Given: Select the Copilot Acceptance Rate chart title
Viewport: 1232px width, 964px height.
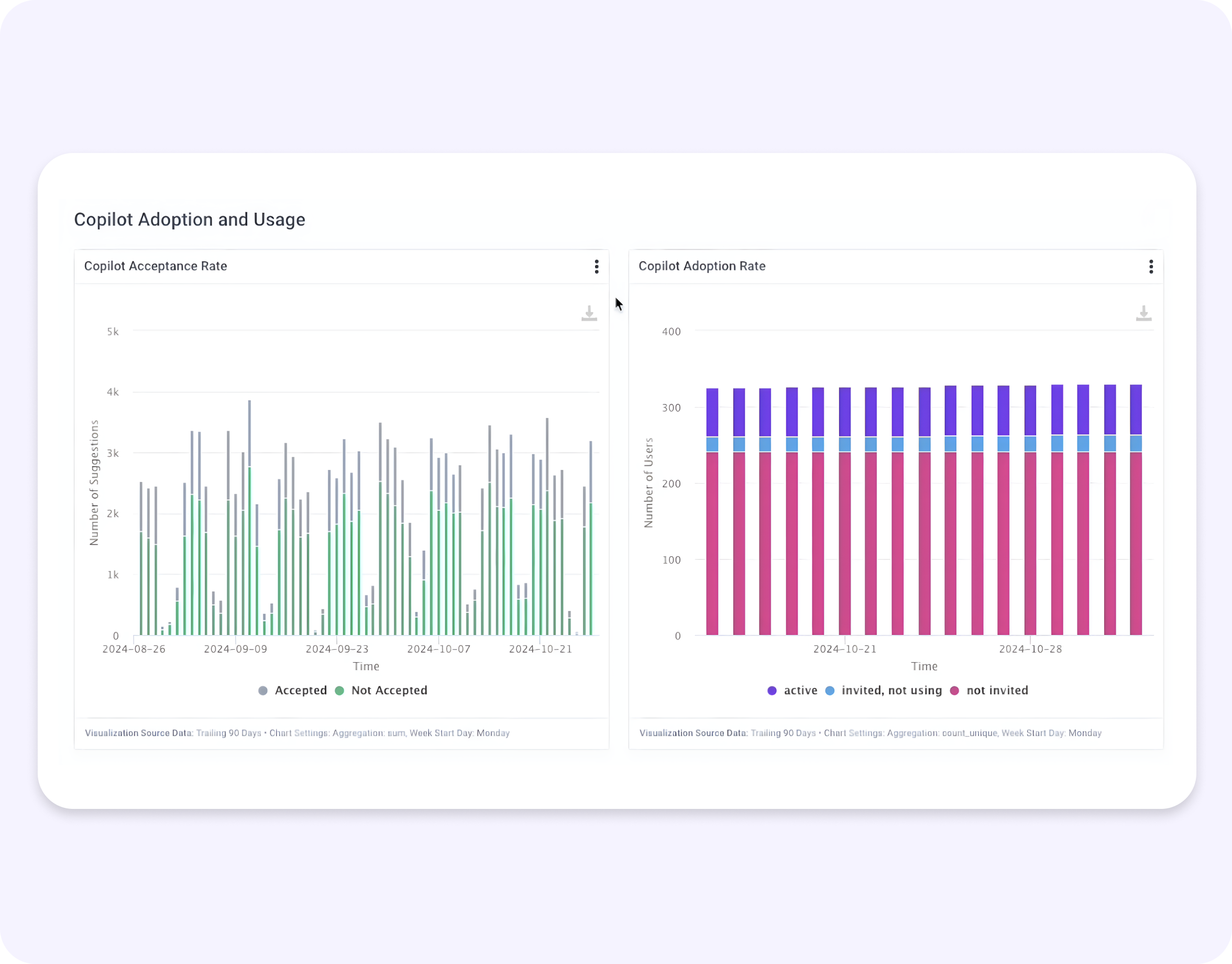Looking at the screenshot, I should pos(156,266).
